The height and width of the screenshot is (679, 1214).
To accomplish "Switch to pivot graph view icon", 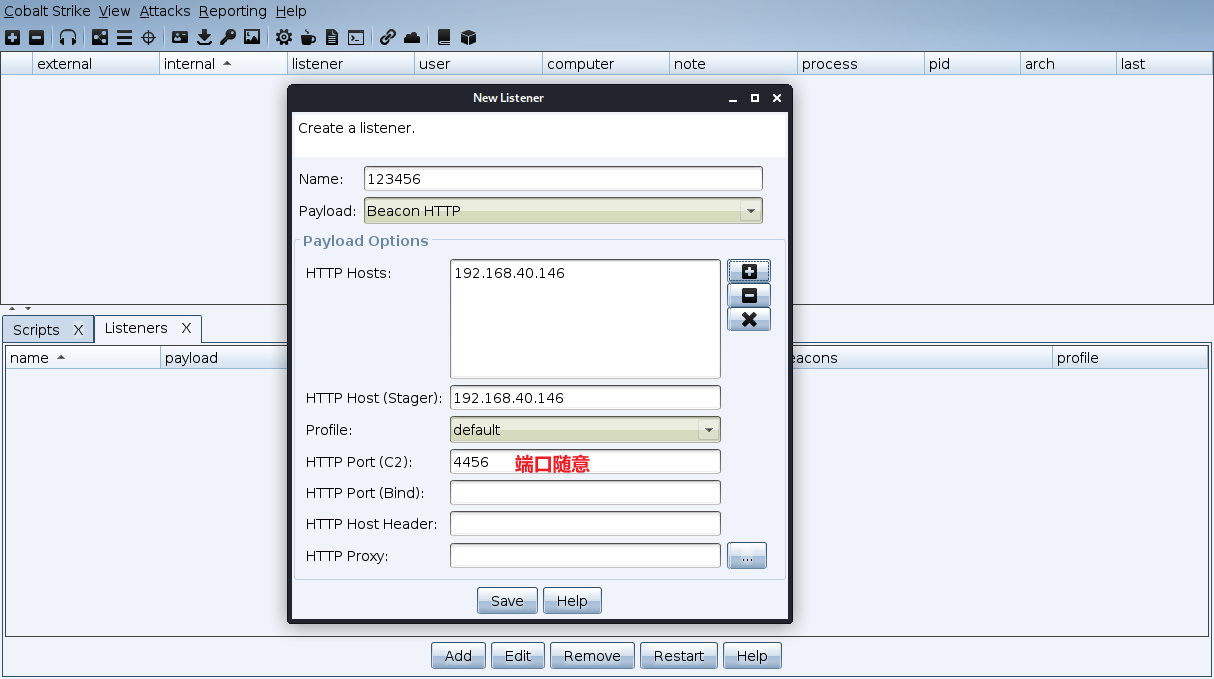I will tap(100, 38).
